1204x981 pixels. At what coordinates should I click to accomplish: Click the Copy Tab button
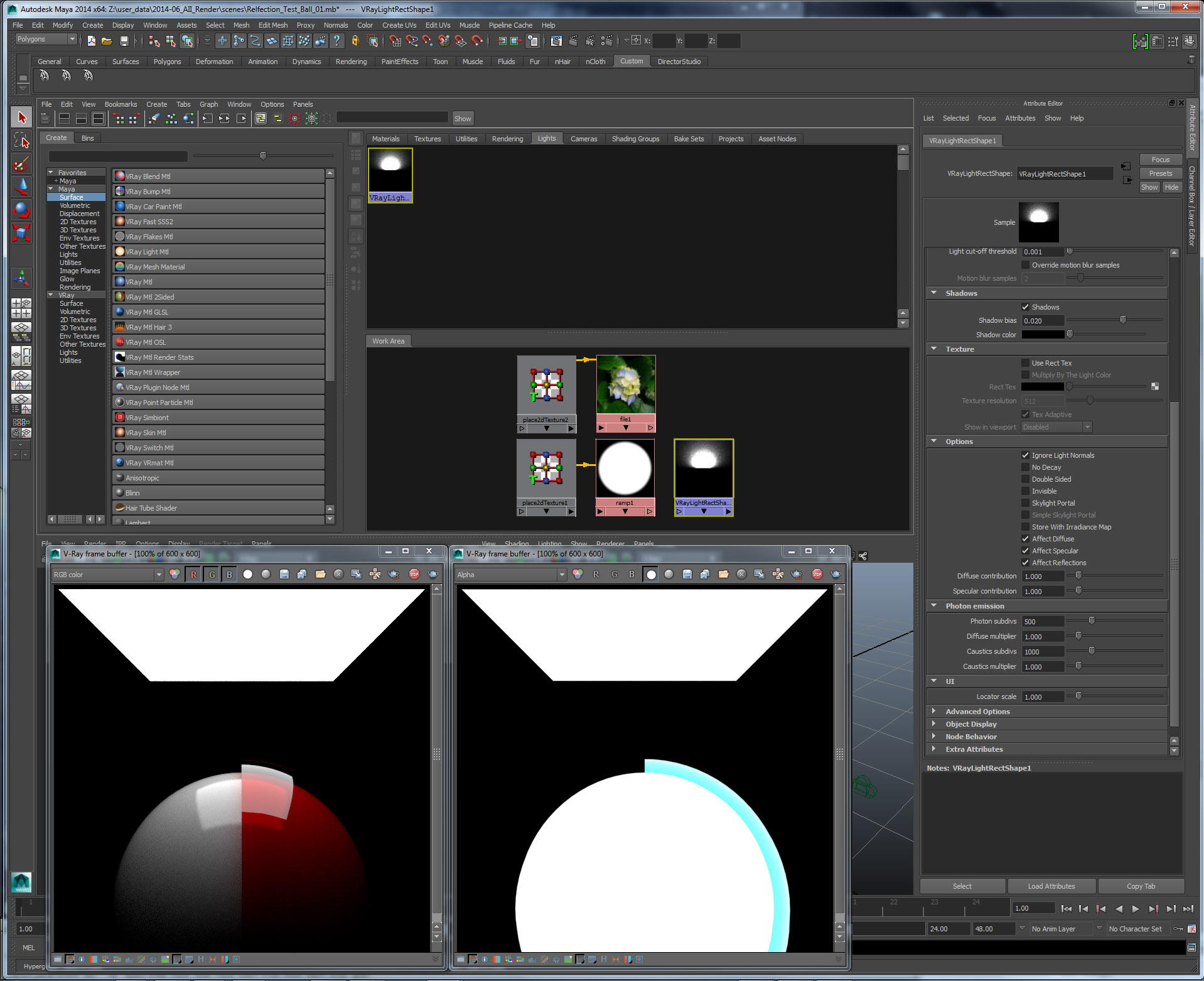(1141, 886)
